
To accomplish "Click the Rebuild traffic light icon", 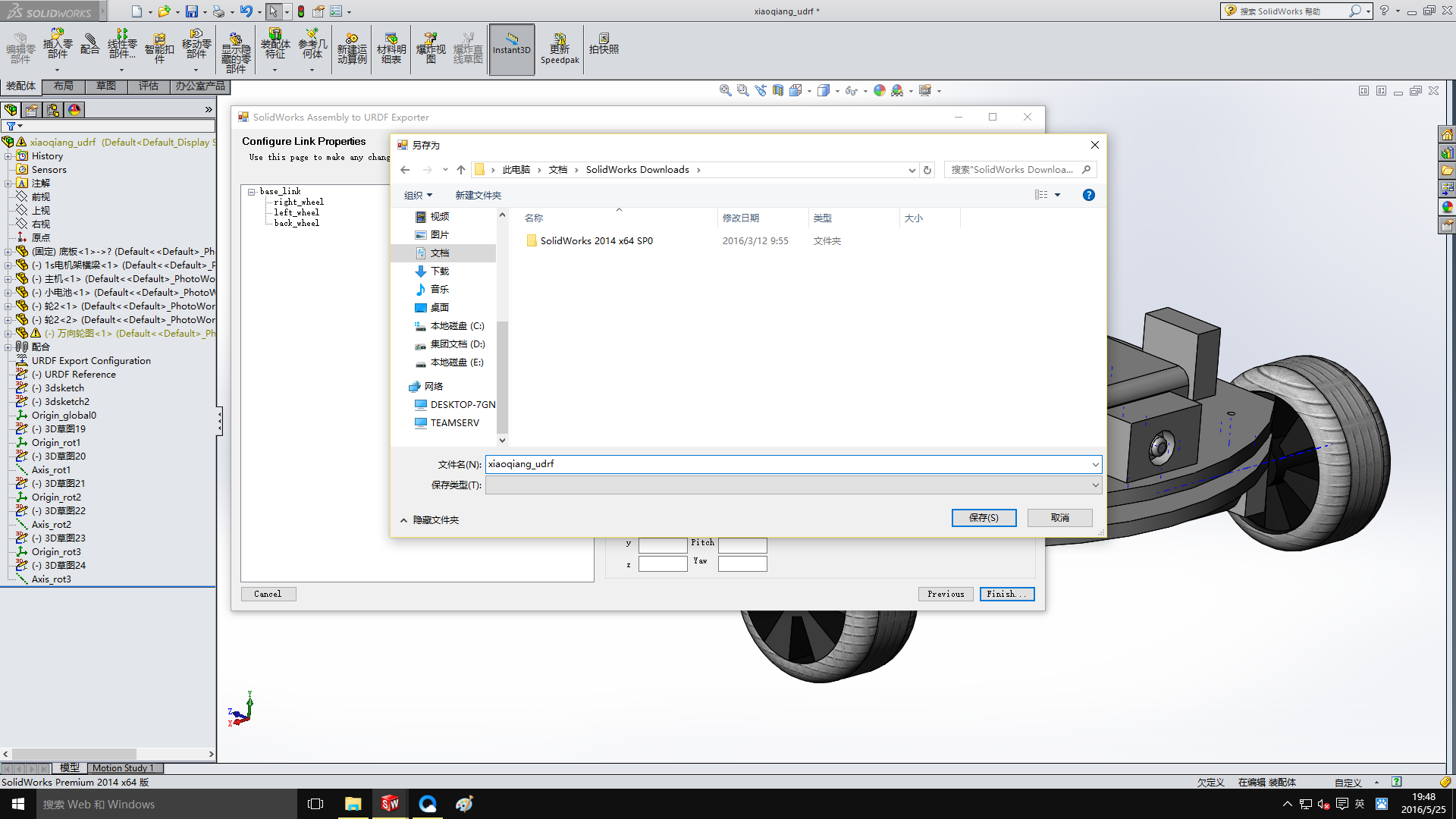I will click(301, 11).
